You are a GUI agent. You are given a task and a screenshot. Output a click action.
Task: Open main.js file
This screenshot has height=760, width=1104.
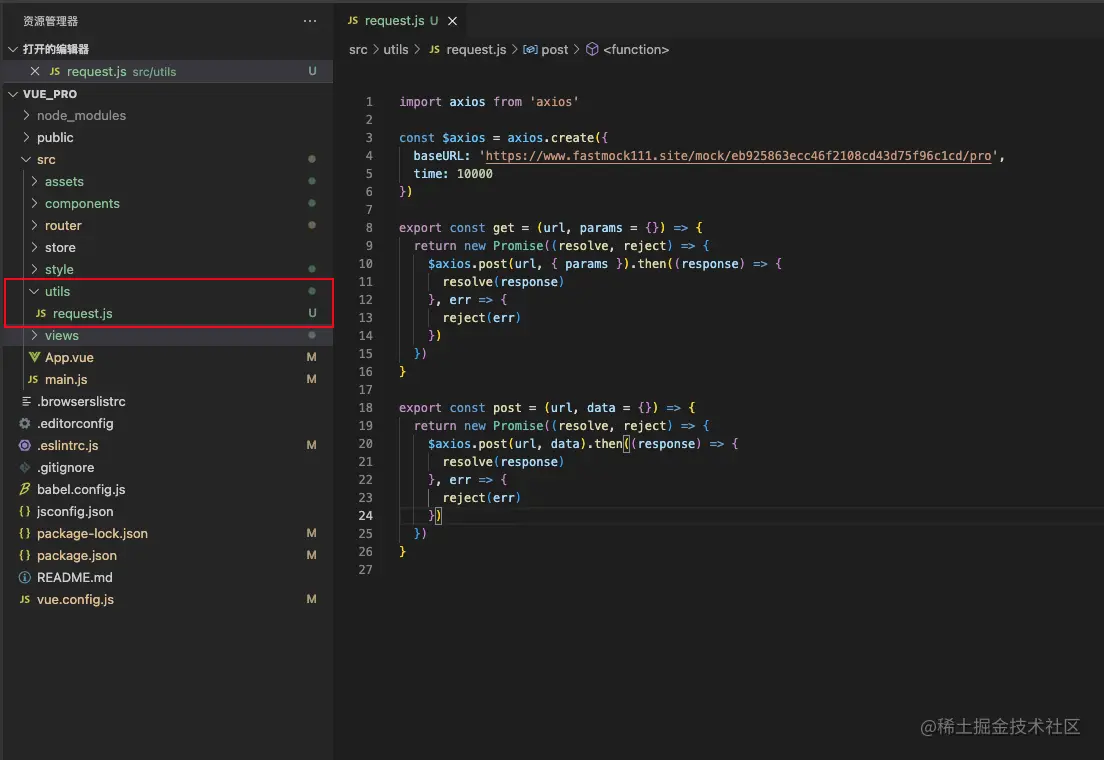pyautogui.click(x=66, y=379)
